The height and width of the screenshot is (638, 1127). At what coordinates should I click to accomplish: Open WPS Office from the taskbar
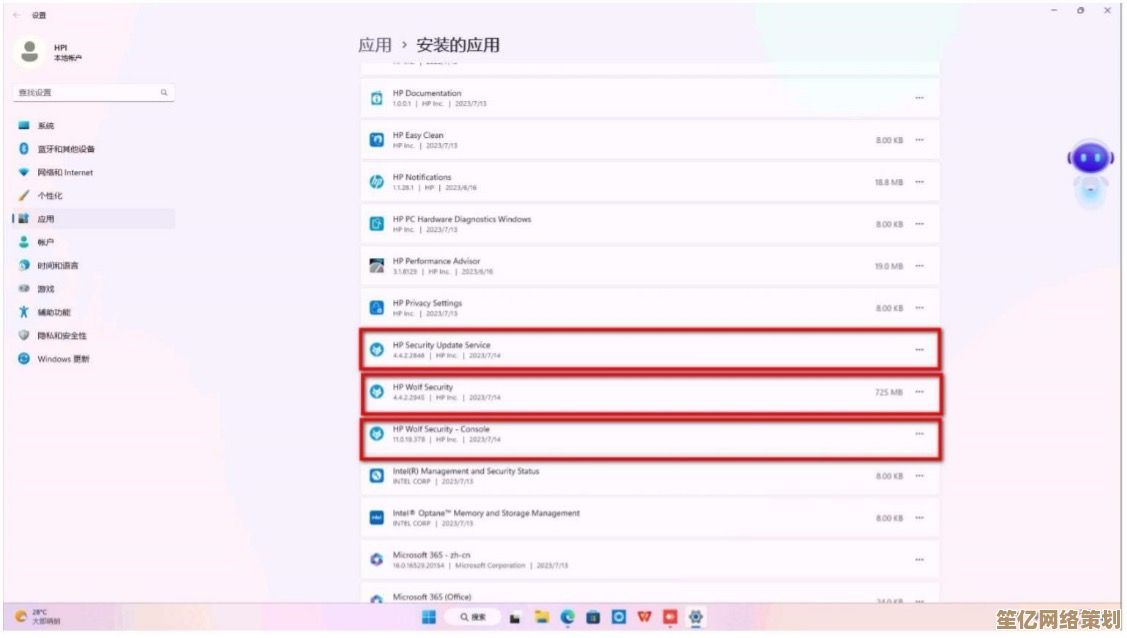coord(645,618)
